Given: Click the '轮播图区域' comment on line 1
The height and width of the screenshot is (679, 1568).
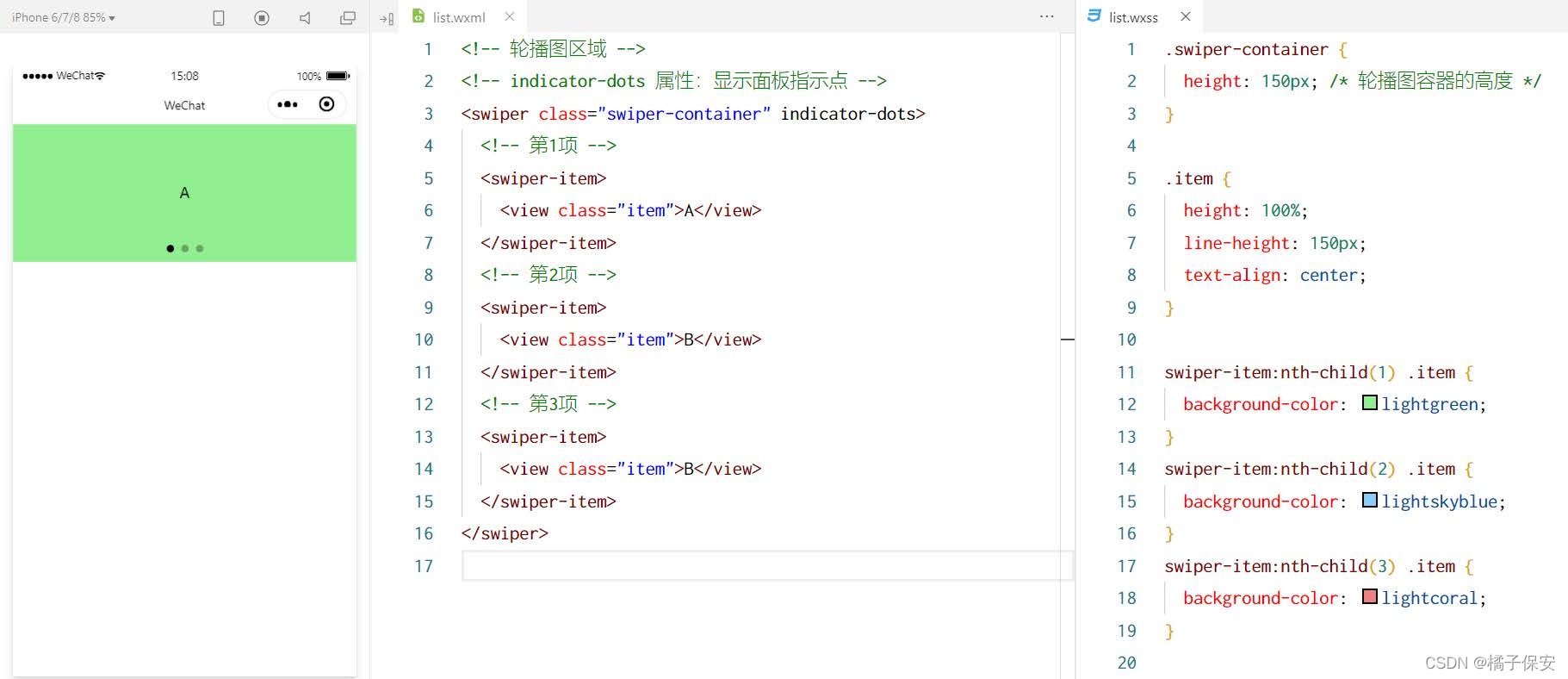Looking at the screenshot, I should pyautogui.click(x=553, y=49).
